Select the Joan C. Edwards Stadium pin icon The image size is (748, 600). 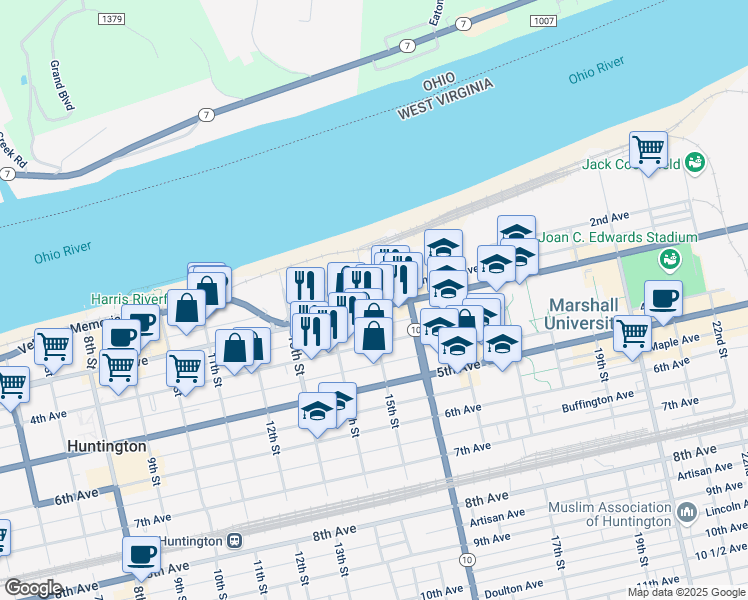coord(669,260)
